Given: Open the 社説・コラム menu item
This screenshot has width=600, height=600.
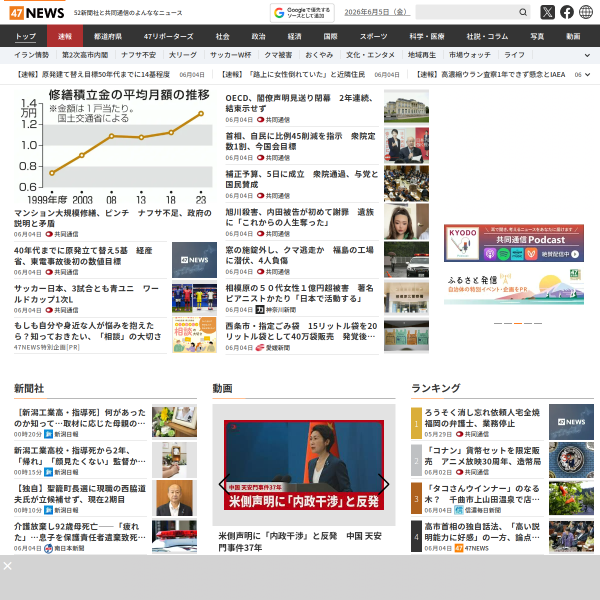Looking at the screenshot, I should (487, 36).
